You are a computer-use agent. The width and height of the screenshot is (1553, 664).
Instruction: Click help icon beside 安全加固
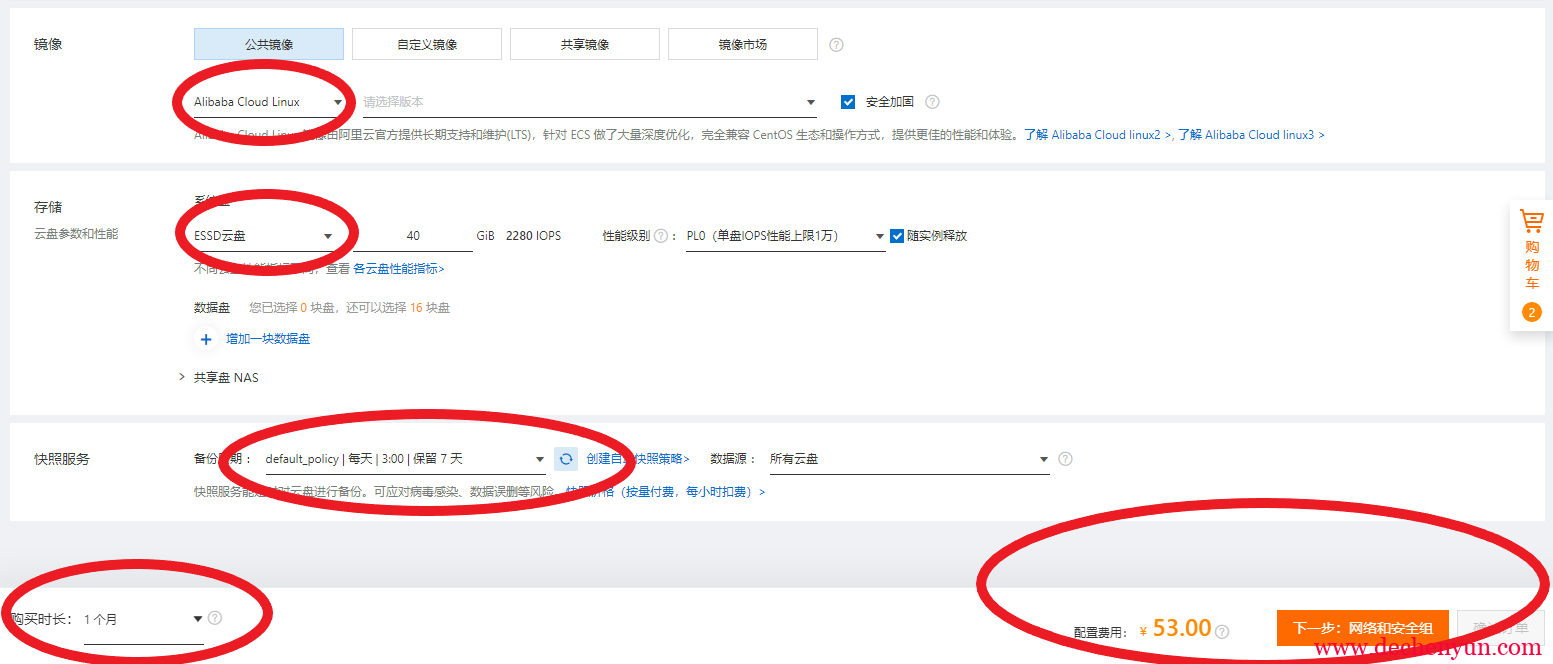932,102
